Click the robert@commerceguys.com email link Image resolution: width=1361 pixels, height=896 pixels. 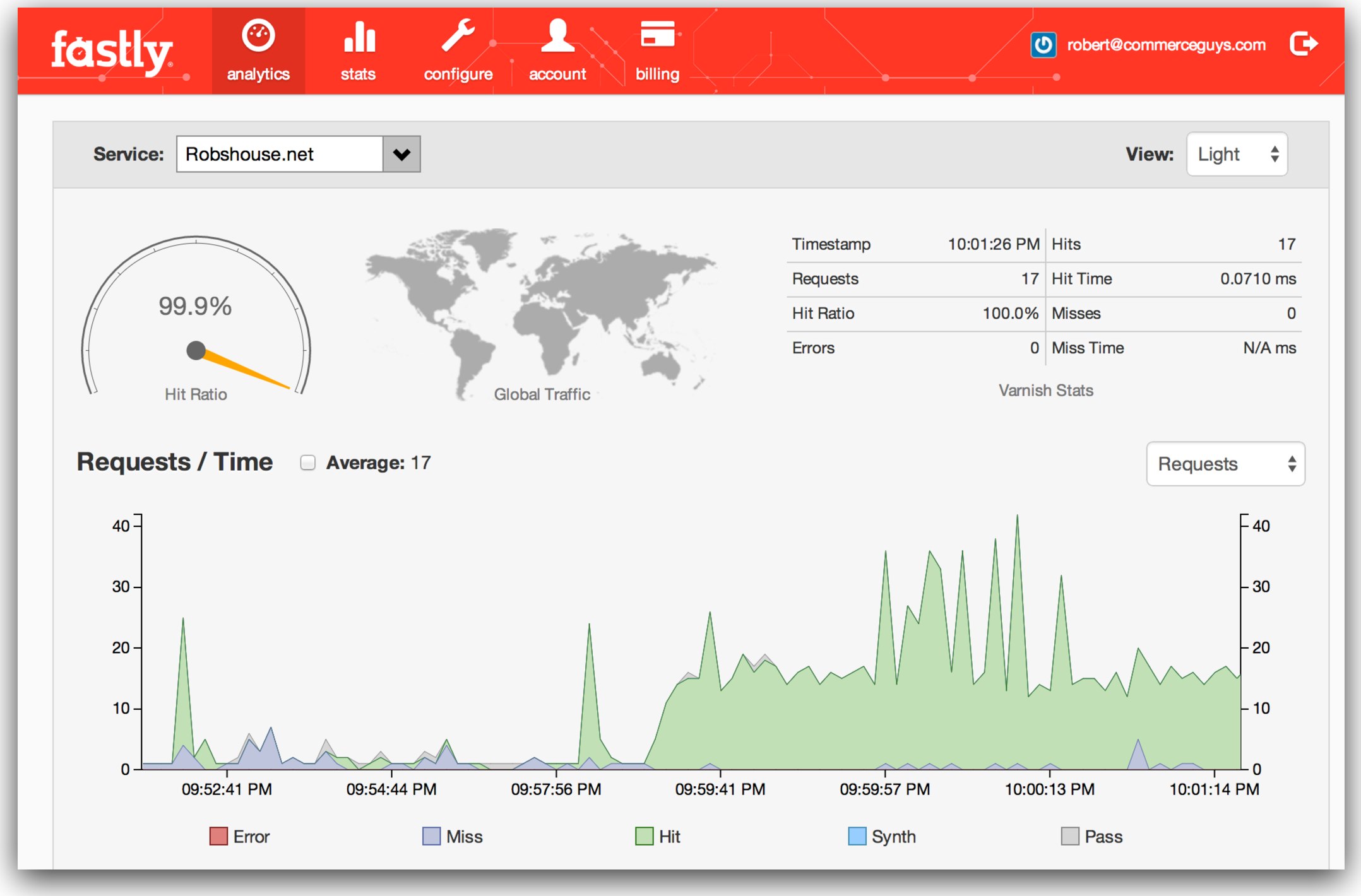[x=1166, y=45]
